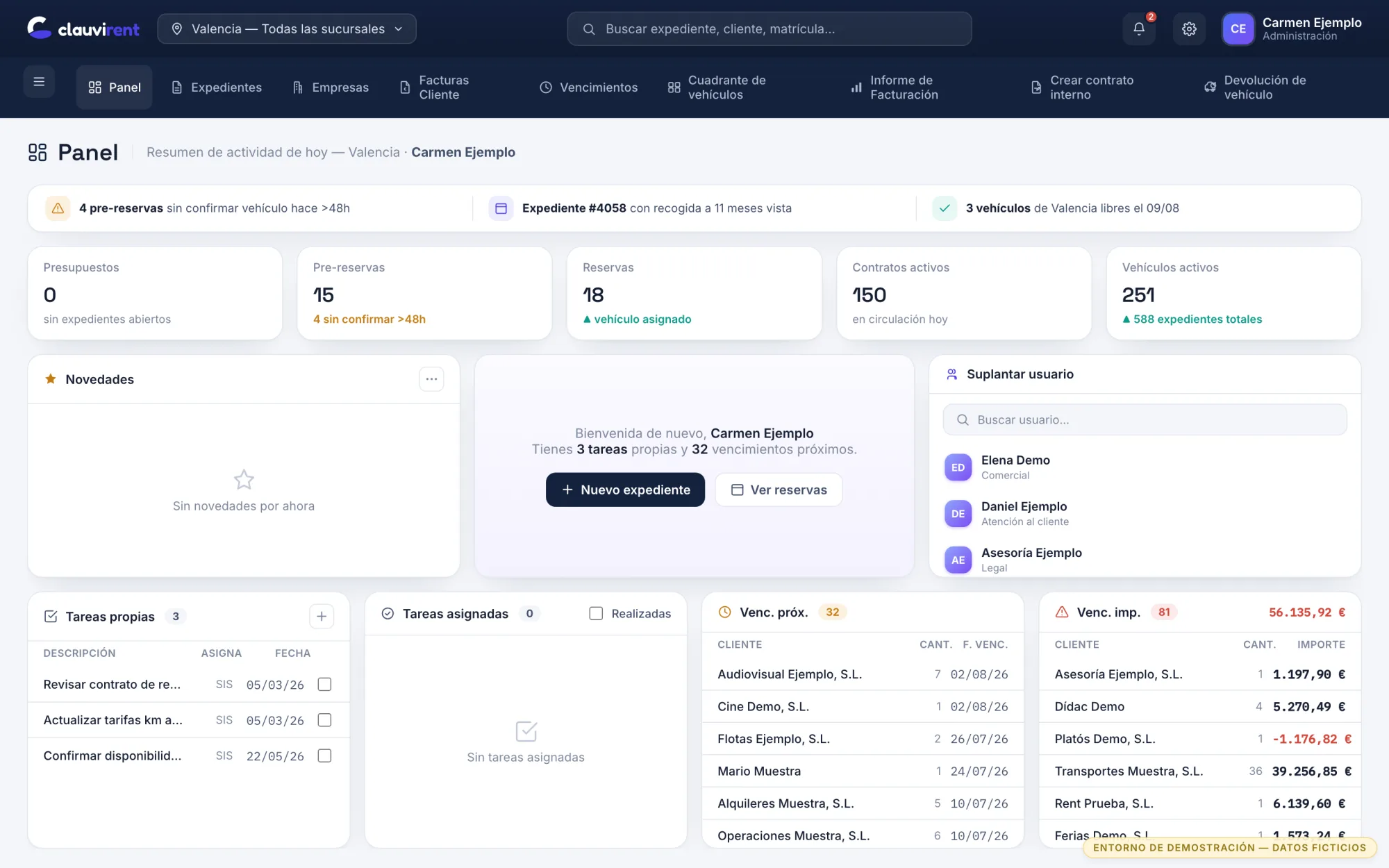Open the Panel tab
The height and width of the screenshot is (868, 1389).
click(x=114, y=87)
